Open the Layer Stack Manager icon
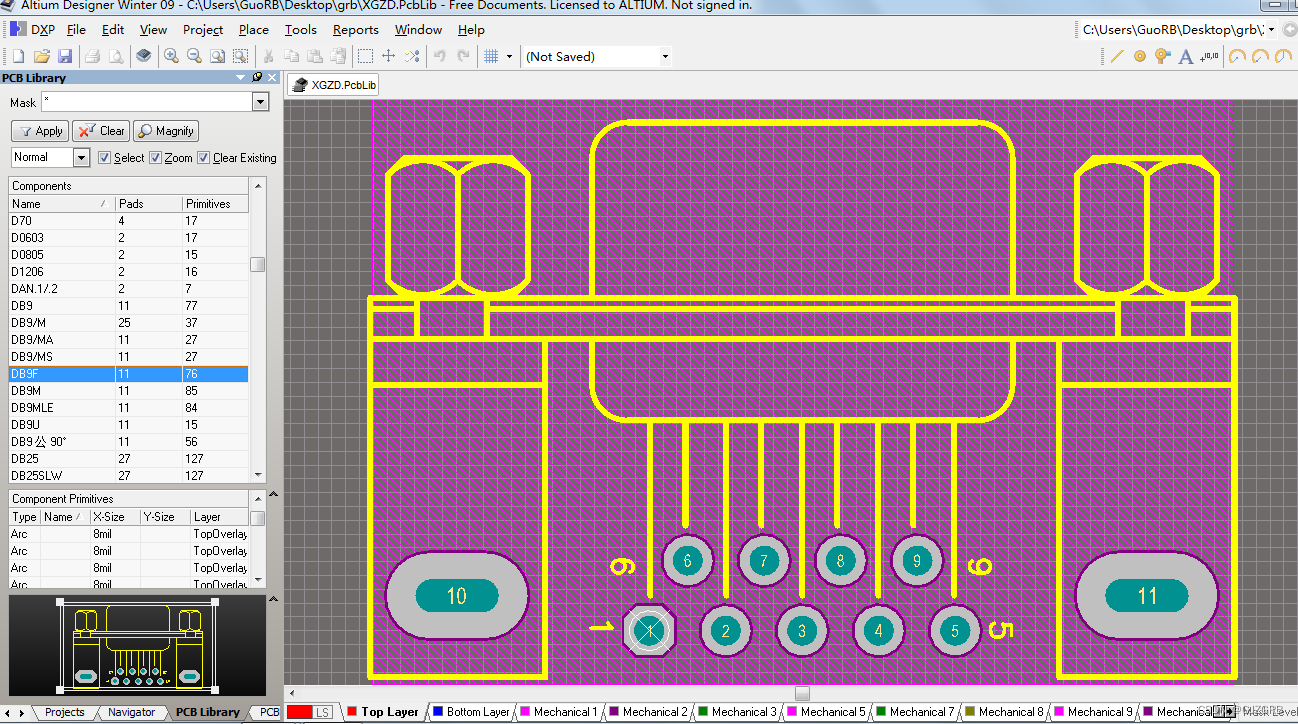The height and width of the screenshot is (724, 1298). [x=144, y=55]
